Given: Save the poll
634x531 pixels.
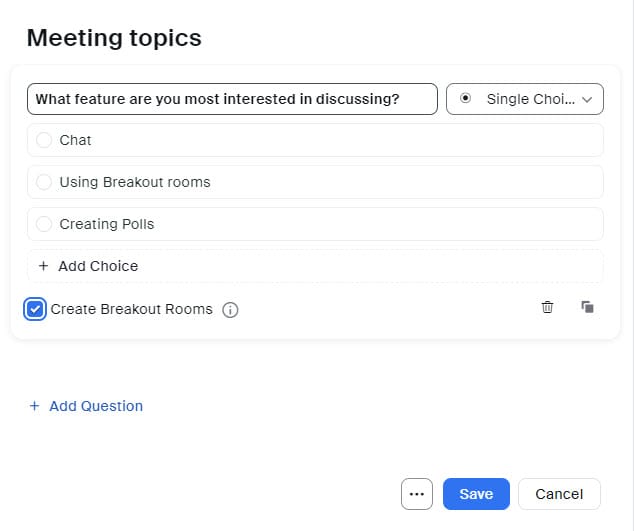Looking at the screenshot, I should click(476, 494).
